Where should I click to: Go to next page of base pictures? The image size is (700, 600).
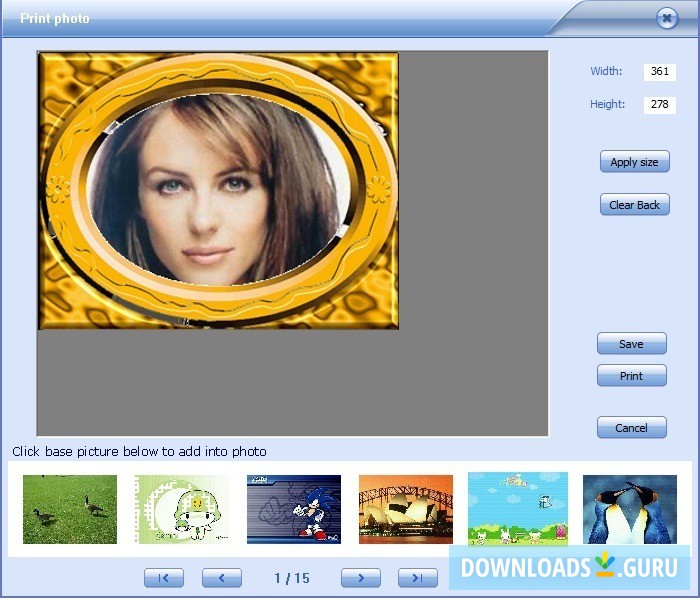[361, 578]
